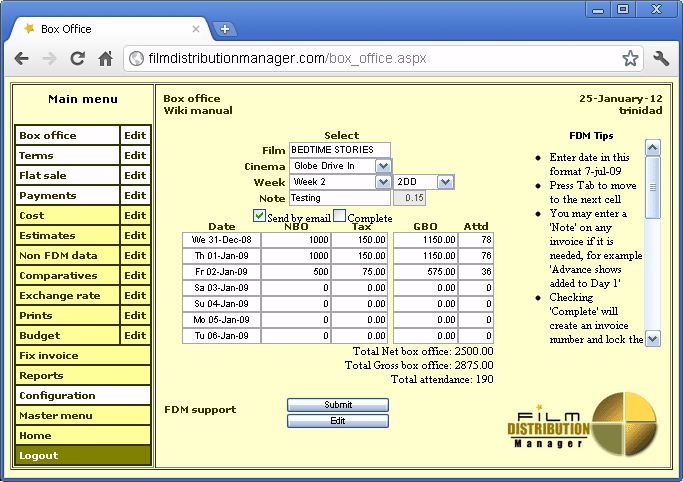Screen dimensions: 683x482
Task: Open the Week 2 dropdown
Action: pos(383,182)
